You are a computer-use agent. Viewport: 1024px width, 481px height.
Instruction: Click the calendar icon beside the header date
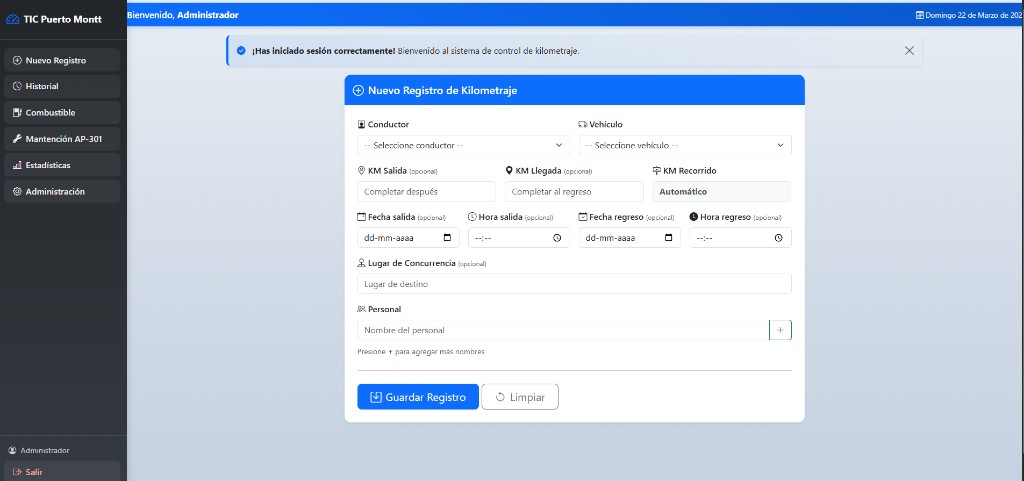tap(920, 15)
